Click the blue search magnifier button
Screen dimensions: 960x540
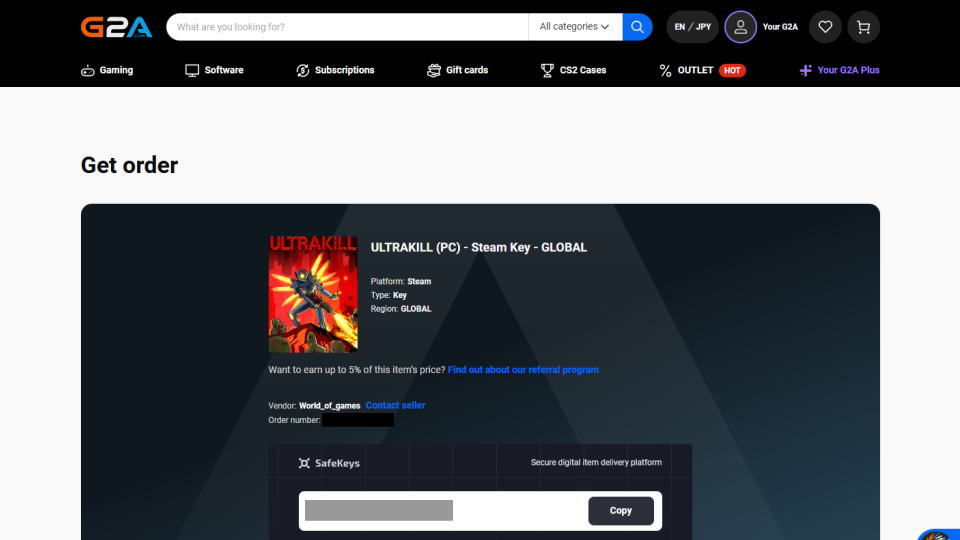[x=637, y=27]
